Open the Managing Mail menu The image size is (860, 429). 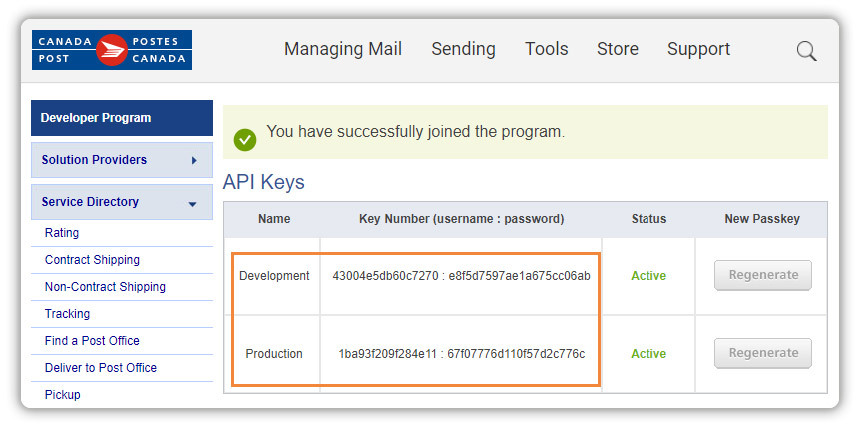343,49
